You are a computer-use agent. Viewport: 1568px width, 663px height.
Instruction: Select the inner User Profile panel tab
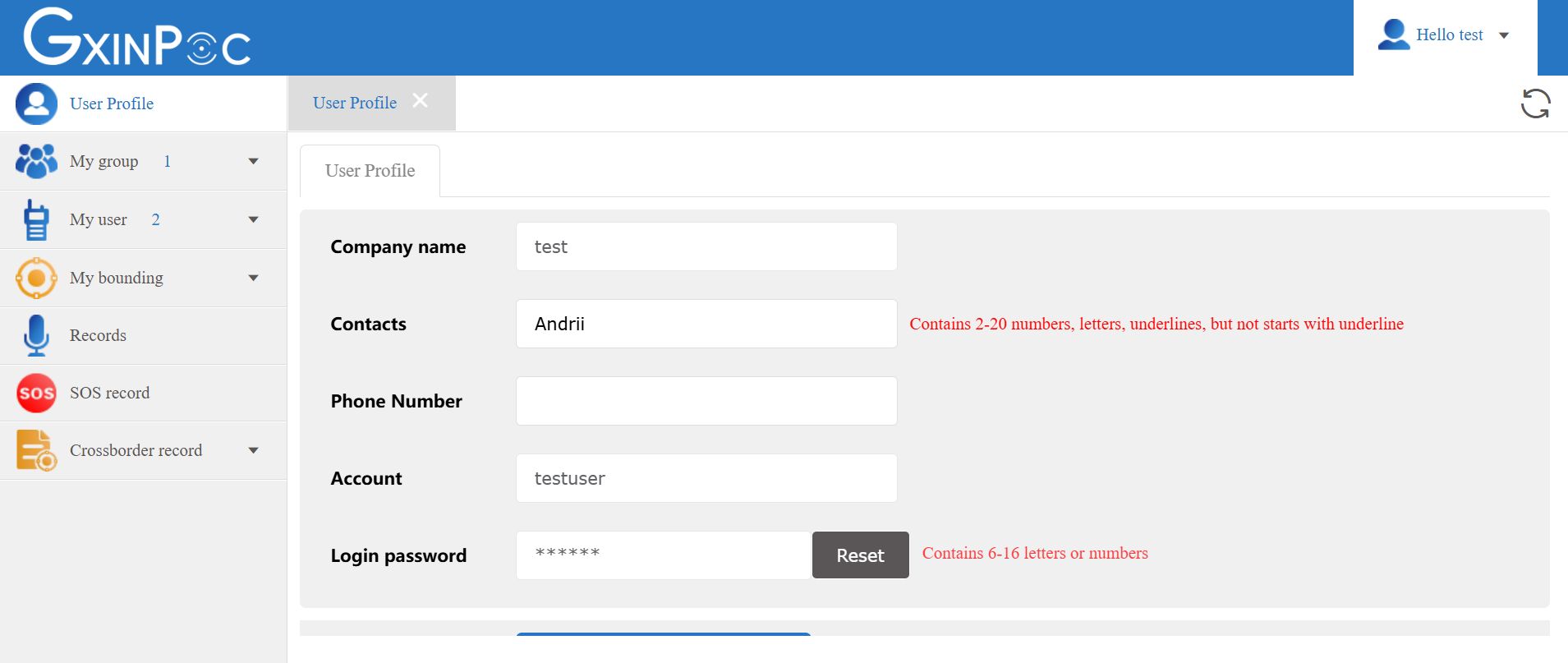click(370, 171)
